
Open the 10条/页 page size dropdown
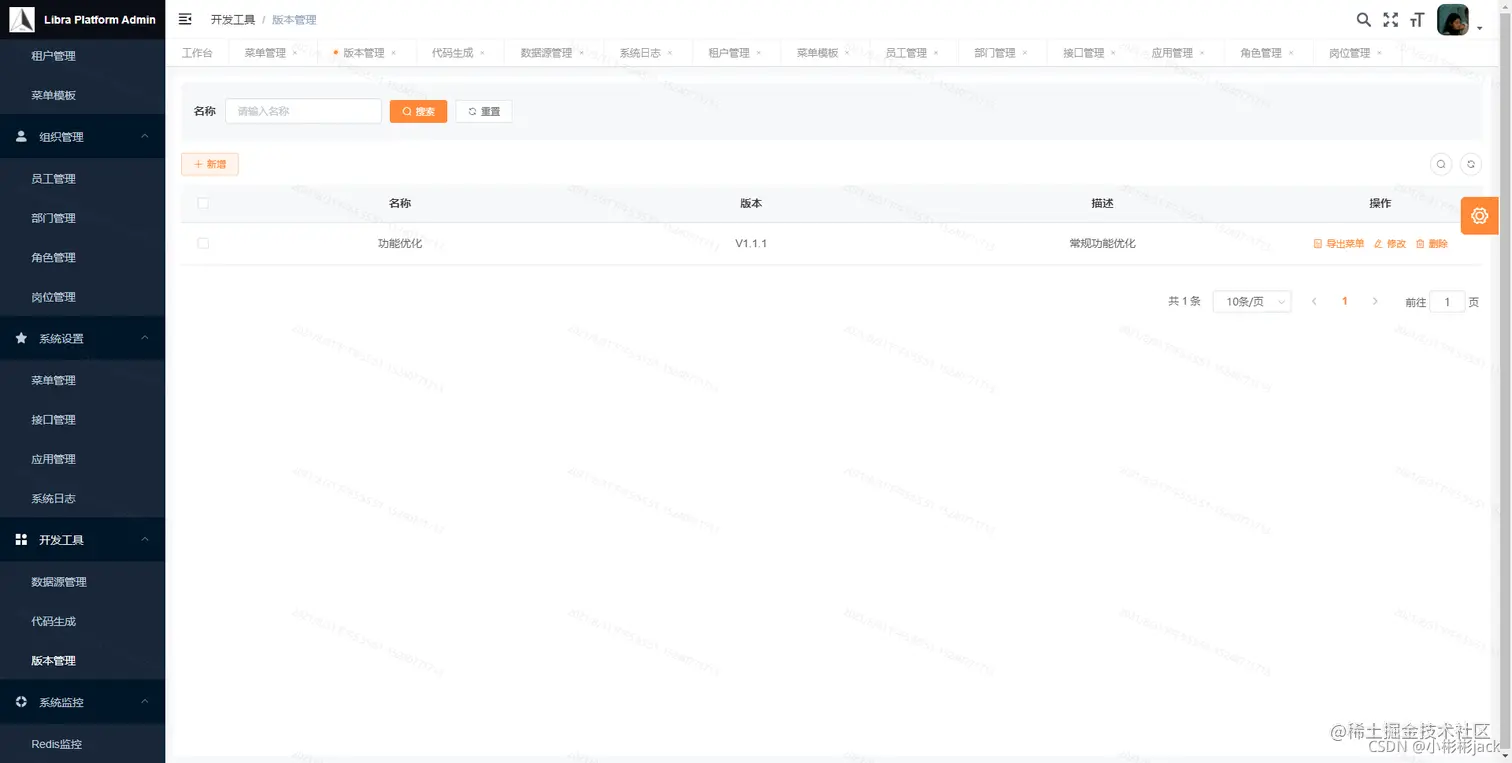click(x=1251, y=301)
